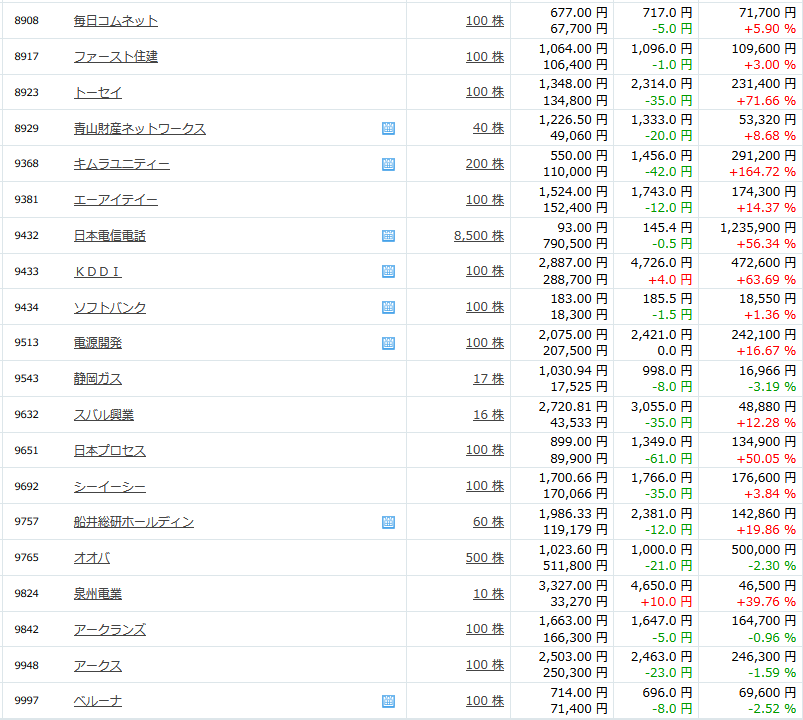803x720 pixels.
Task: Click the 100 株 link for 毎日コムネット
Action: (x=485, y=20)
